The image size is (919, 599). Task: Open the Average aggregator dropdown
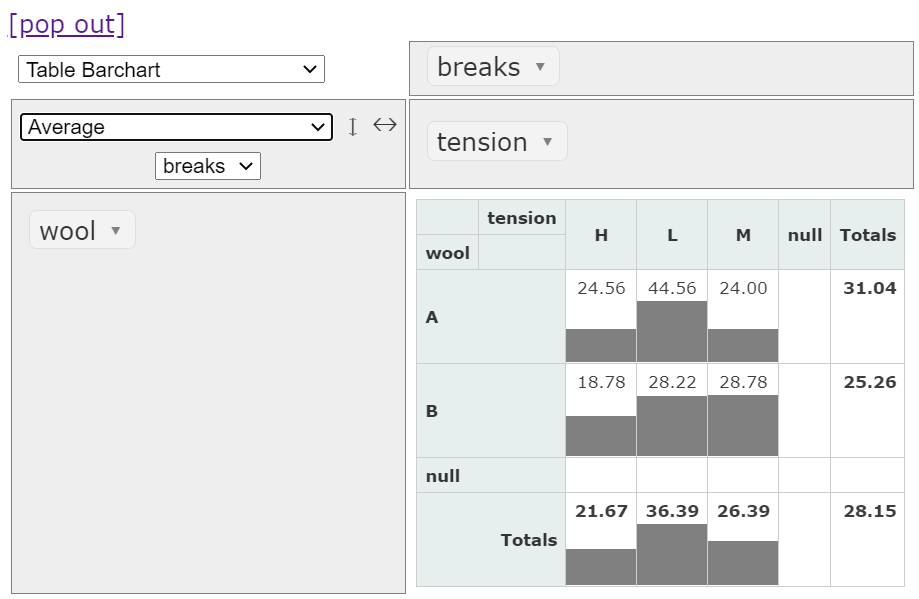(x=176, y=127)
